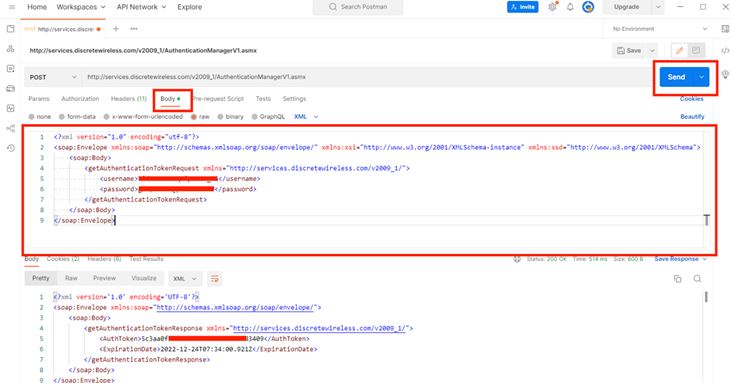The image size is (731, 383).
Task: Open notifications bell icon
Action: 570,7
